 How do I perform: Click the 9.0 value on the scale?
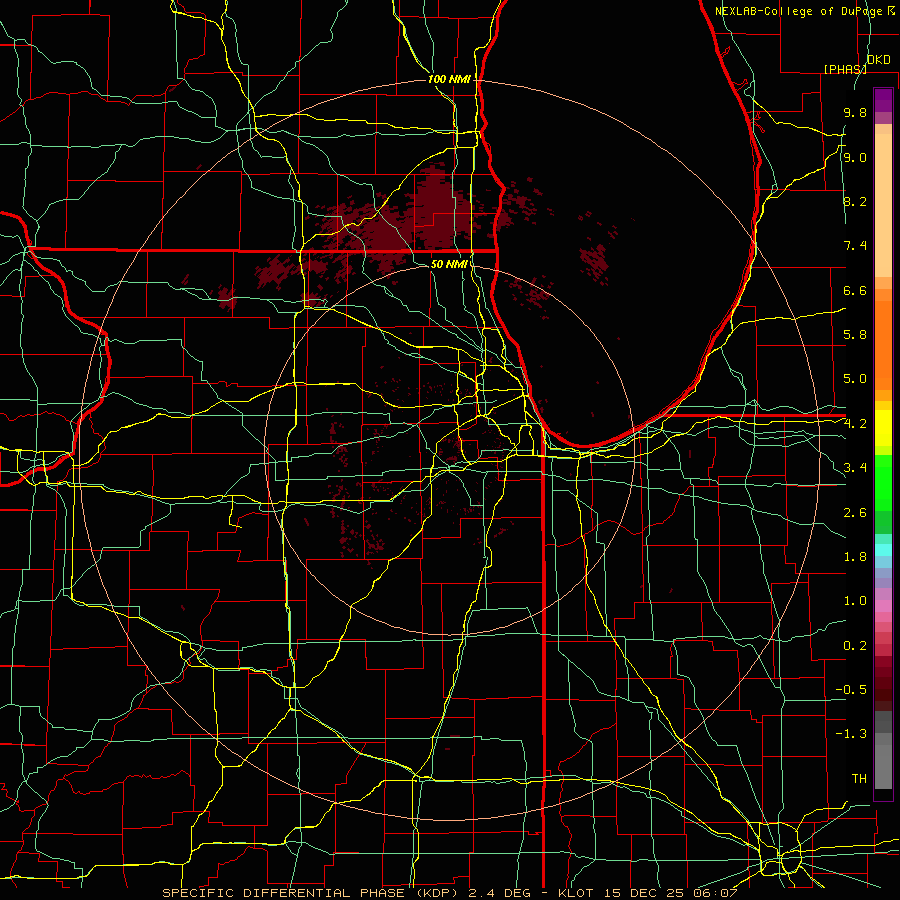(x=855, y=157)
